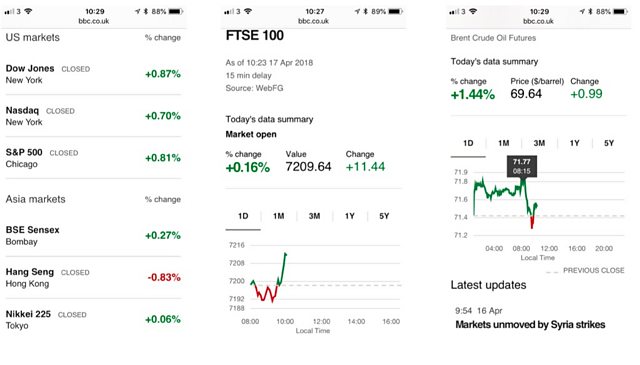640x365 pixels.
Task: Tap the location arrow icon on left phone
Action: pyautogui.click(x=138, y=11)
